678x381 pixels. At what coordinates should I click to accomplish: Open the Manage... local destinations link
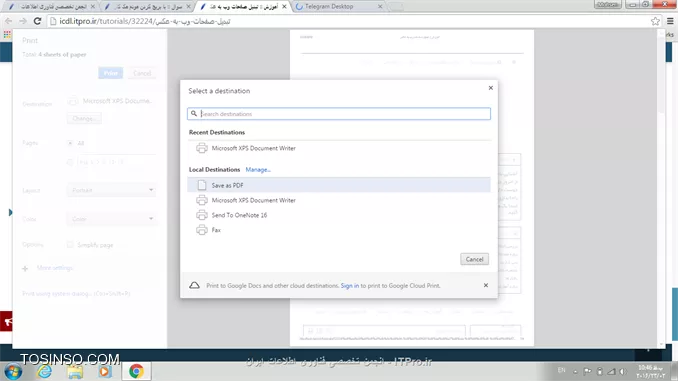[x=258, y=170]
